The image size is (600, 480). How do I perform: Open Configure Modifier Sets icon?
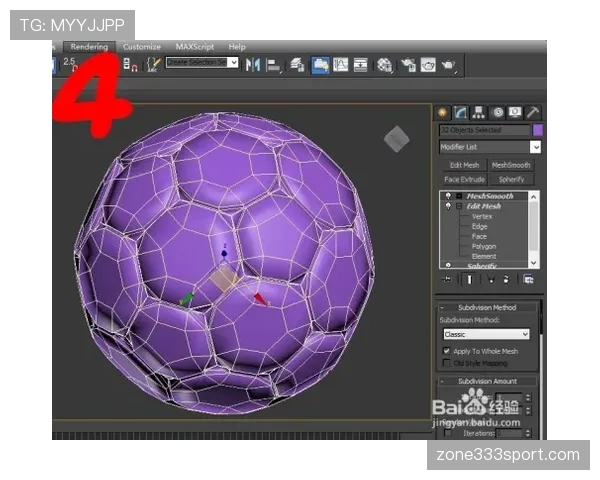tap(529, 279)
